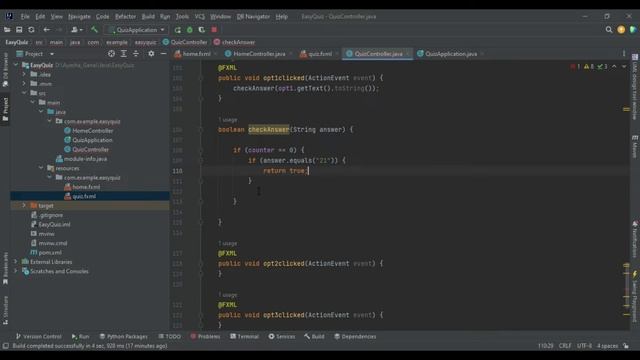Open Search Everywhere magnifier icon
This screenshot has width=640, height=360.
(609, 30)
